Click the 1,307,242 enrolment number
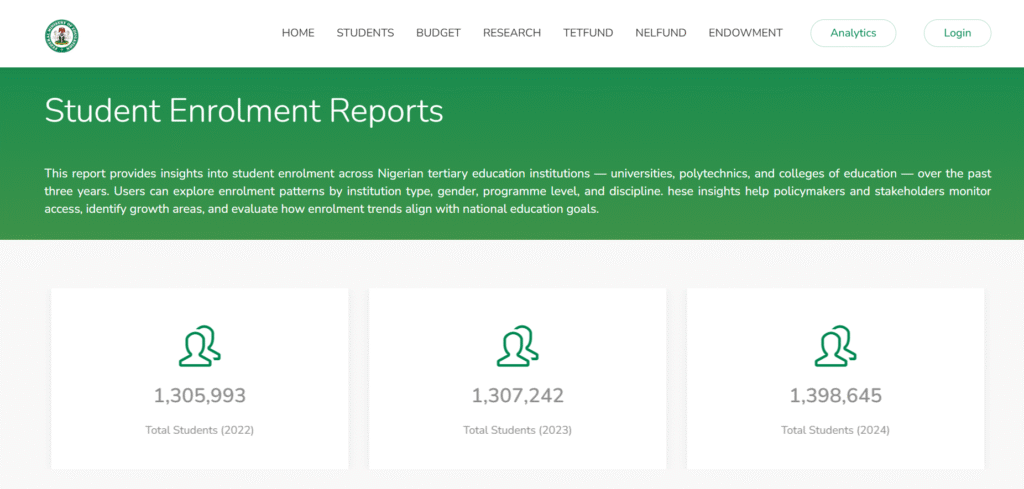This screenshot has width=1024, height=489. [517, 396]
